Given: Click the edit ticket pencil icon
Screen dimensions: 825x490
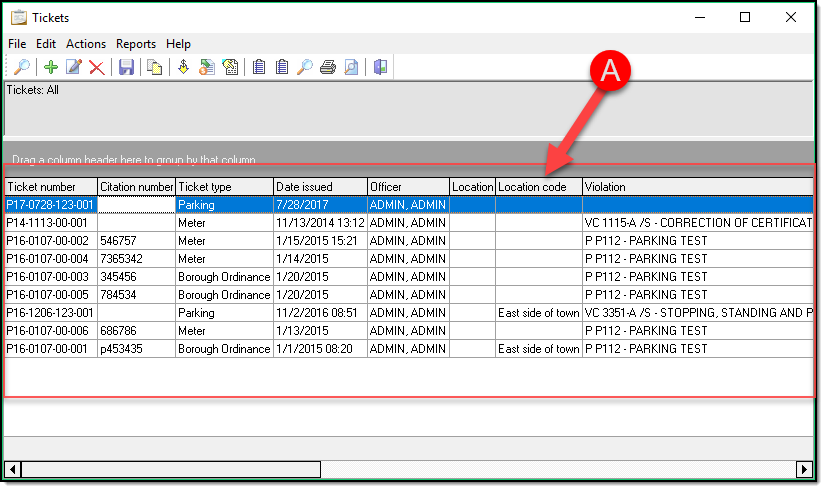Looking at the screenshot, I should [x=74, y=67].
